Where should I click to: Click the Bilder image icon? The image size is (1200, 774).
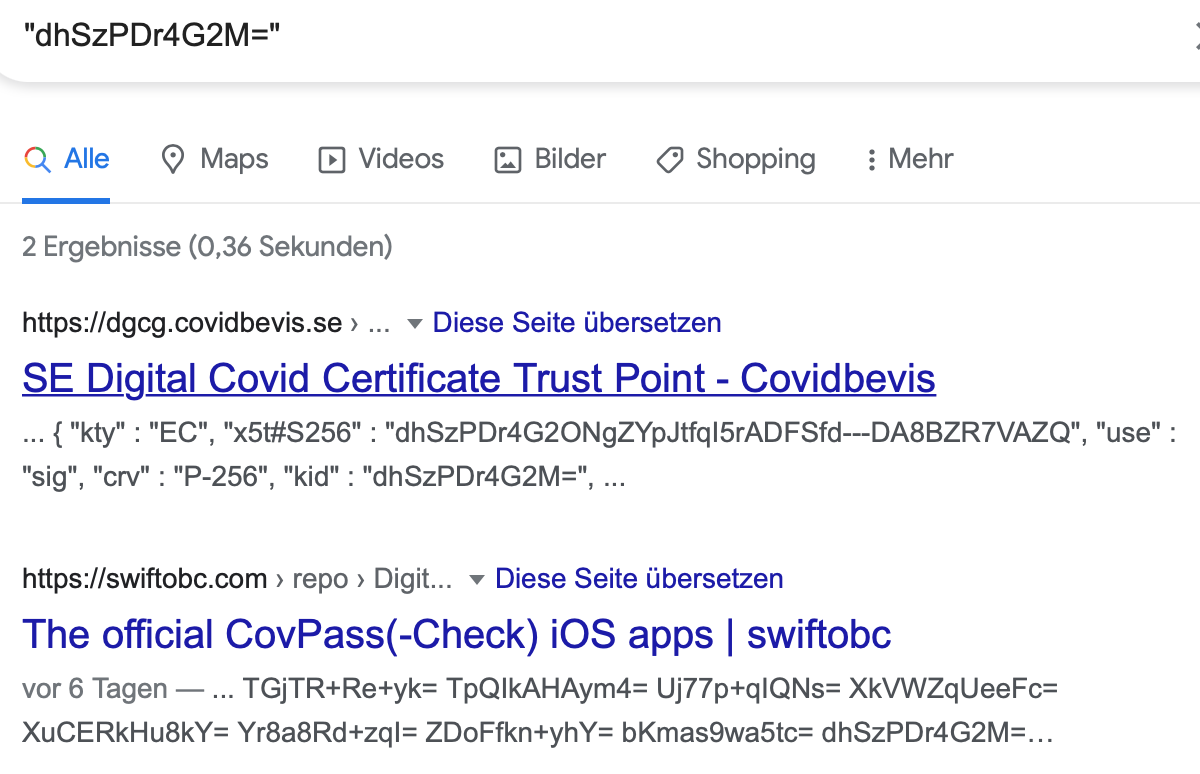508,160
